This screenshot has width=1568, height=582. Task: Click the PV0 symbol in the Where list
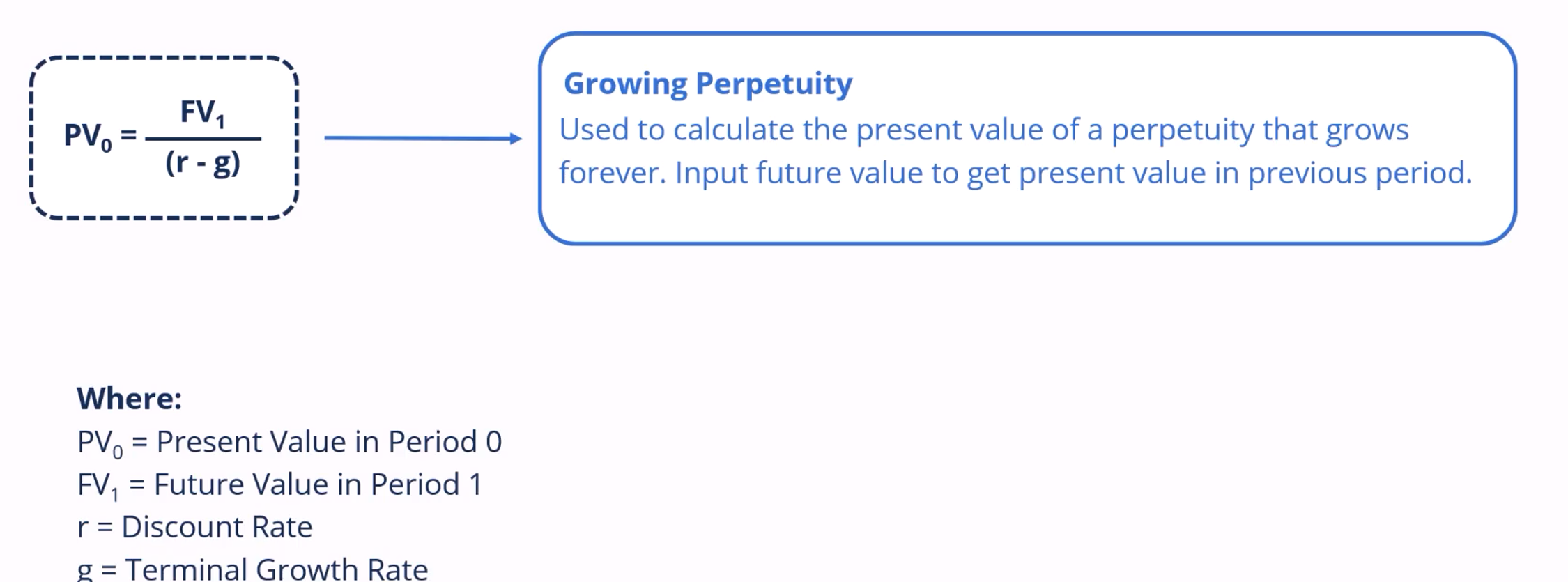coord(100,443)
